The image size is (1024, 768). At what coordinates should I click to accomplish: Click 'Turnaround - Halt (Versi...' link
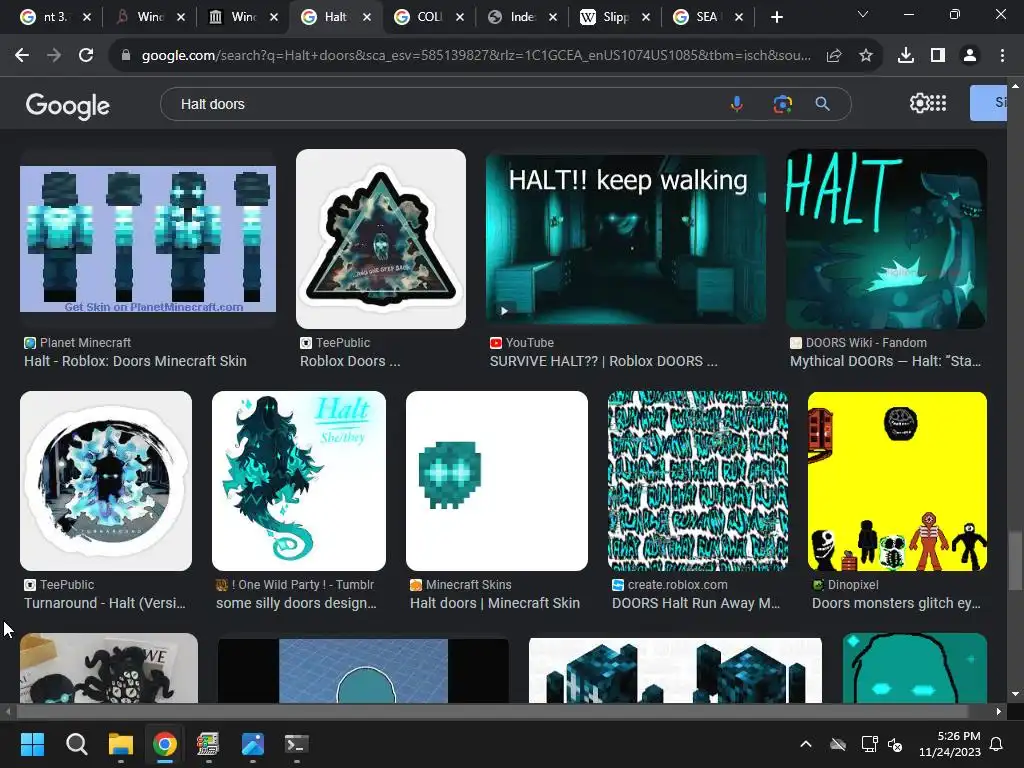(105, 603)
